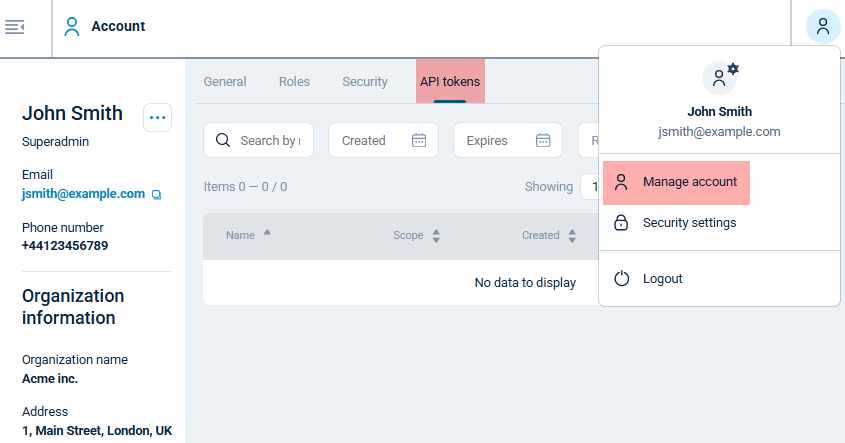Copy email with the icon next to jsmith@example.com

tap(156, 194)
